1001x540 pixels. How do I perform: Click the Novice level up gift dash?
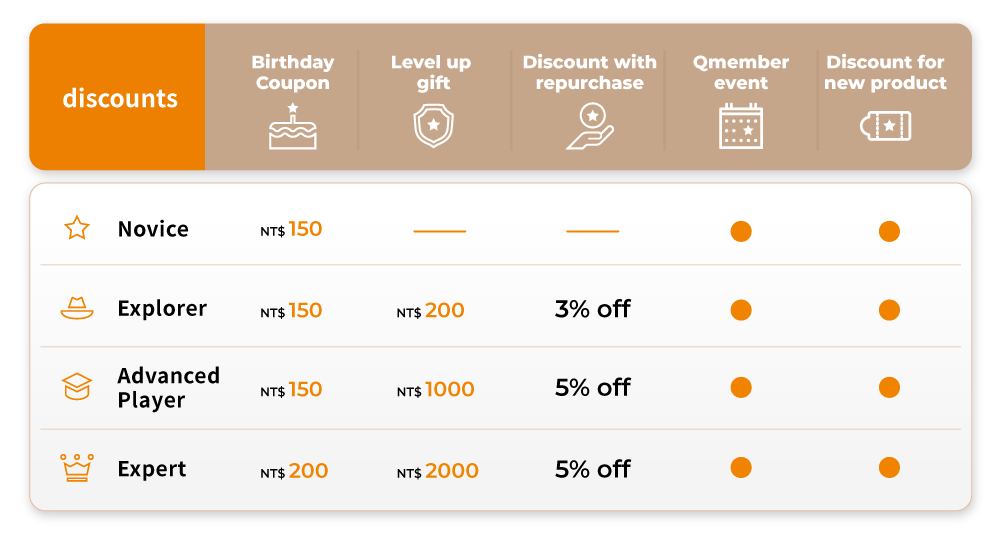point(440,231)
